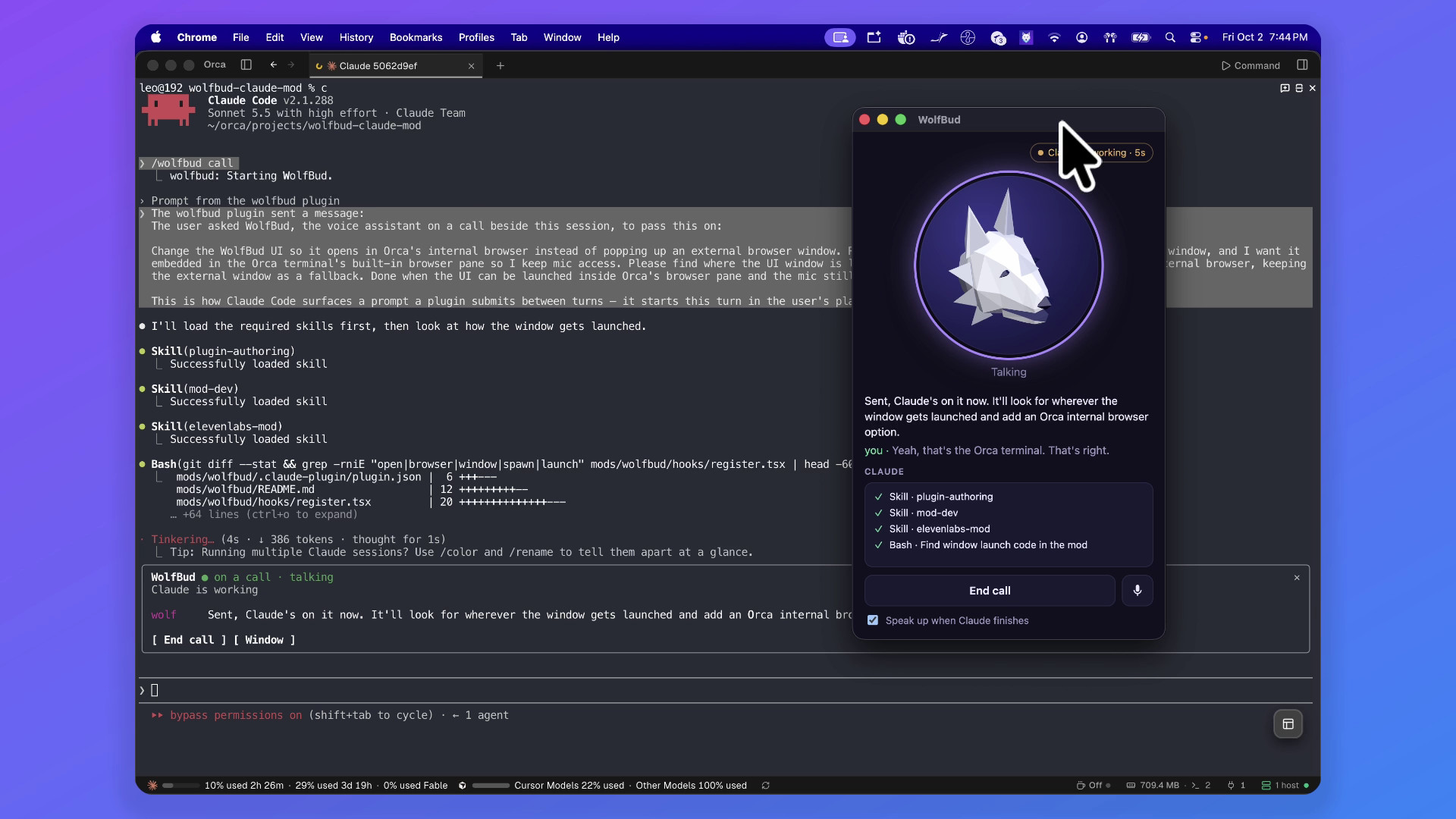Viewport: 1456px width, 819px height.
Task: Close the Claude 5062d9ef tab
Action: click(471, 66)
